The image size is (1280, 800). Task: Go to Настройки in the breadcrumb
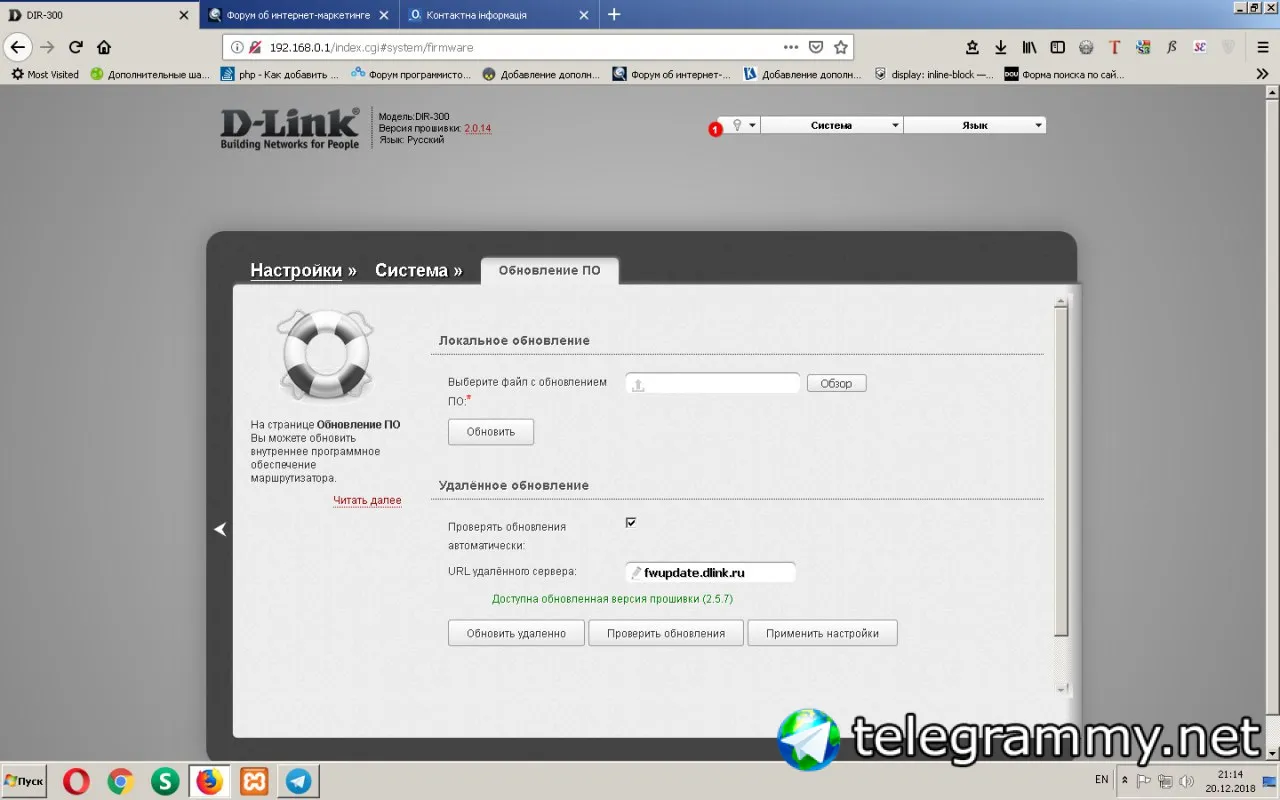[x=296, y=271]
